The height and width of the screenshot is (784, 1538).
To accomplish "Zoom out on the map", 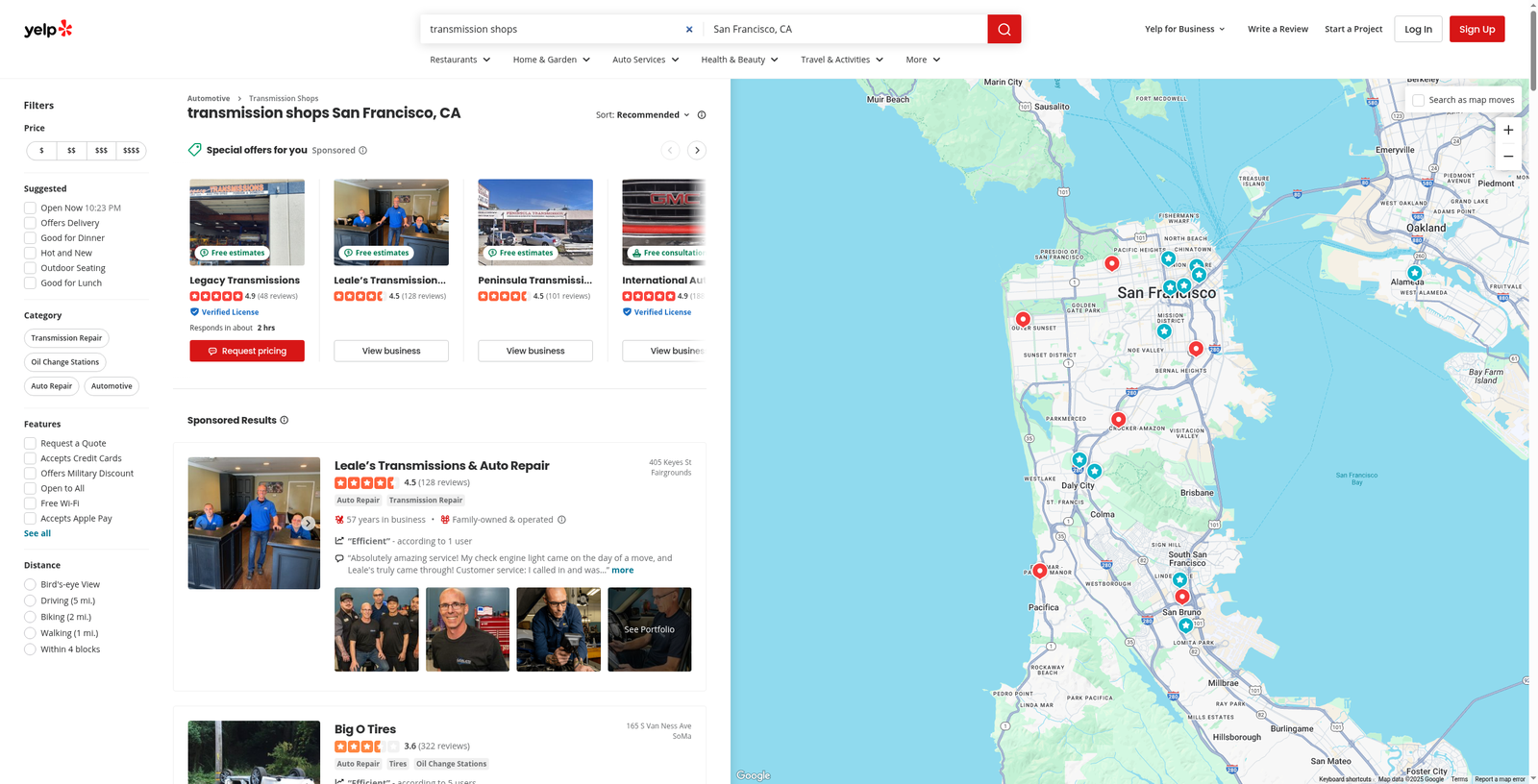I will (x=1508, y=157).
